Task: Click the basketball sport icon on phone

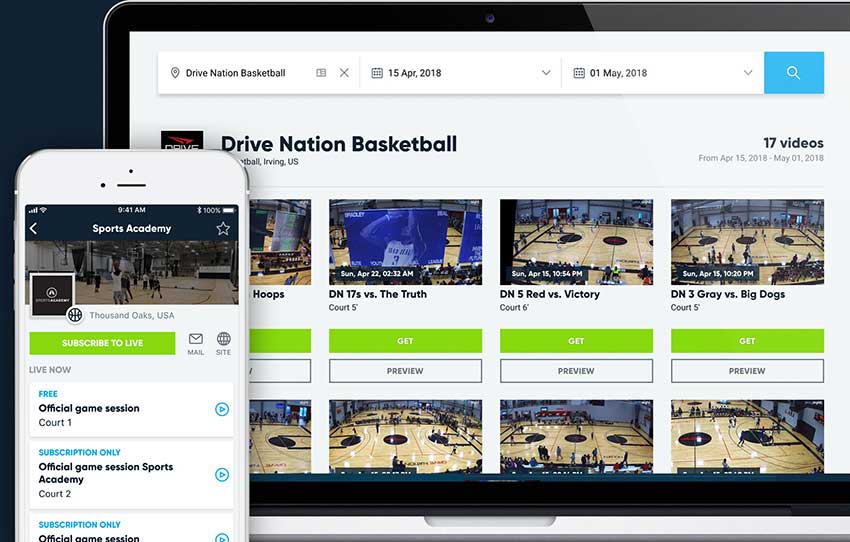Action: [x=75, y=315]
